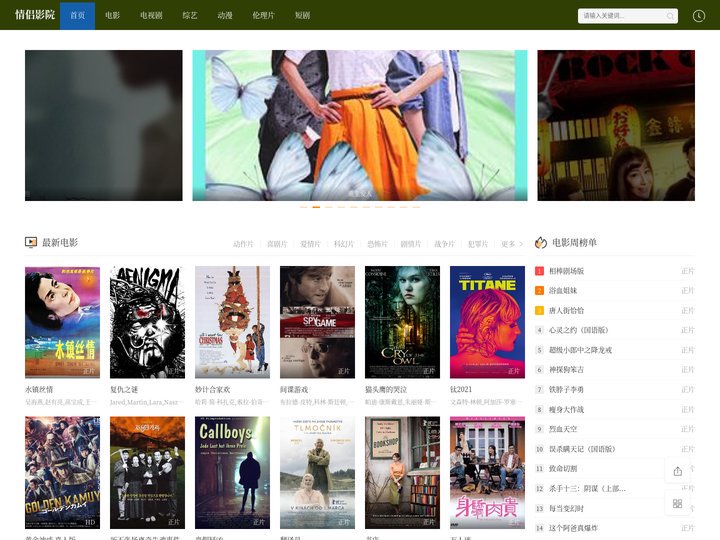The width and height of the screenshot is (720, 540).
Task: Open the 电视剧 navigation tab
Action: 151,16
